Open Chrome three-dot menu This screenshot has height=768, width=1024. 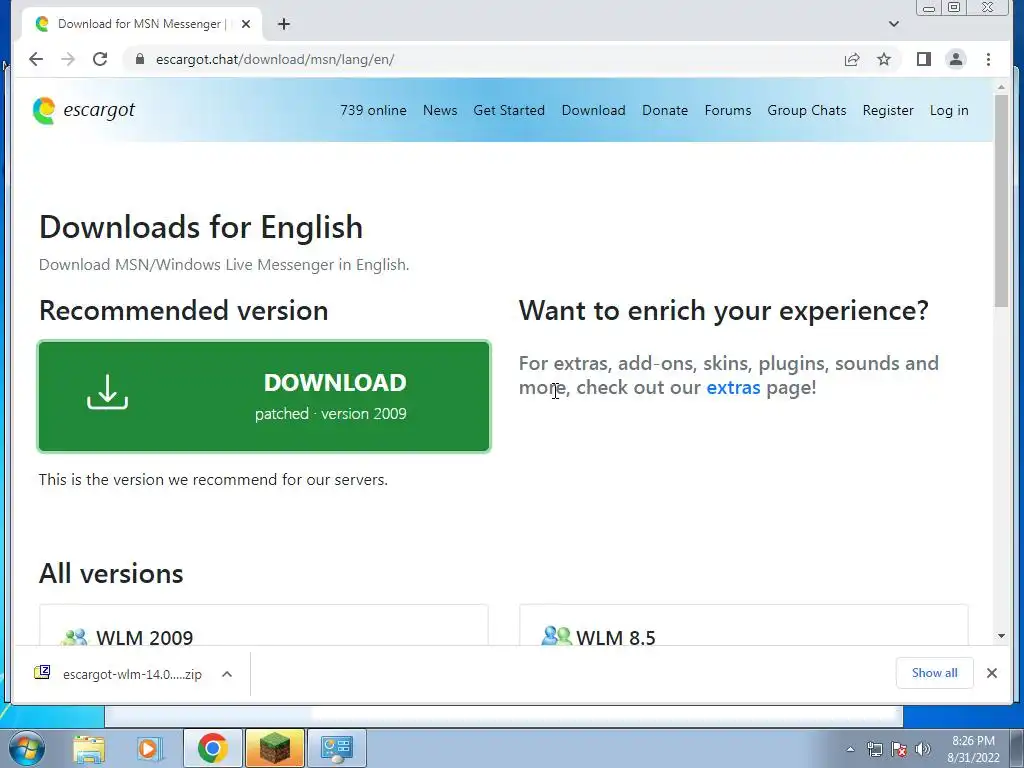(x=988, y=59)
